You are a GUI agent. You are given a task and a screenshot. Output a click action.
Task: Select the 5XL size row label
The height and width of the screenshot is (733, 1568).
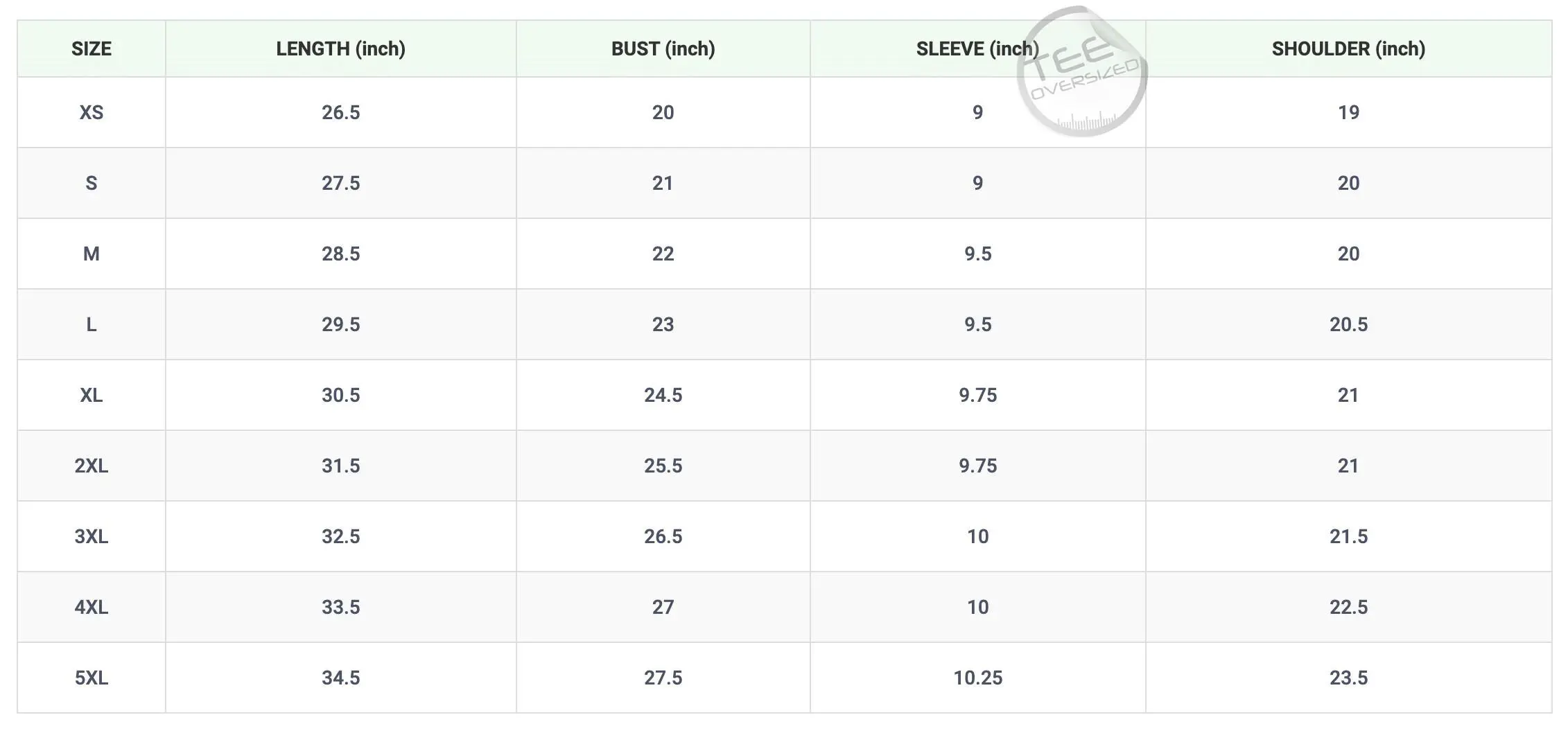91,678
